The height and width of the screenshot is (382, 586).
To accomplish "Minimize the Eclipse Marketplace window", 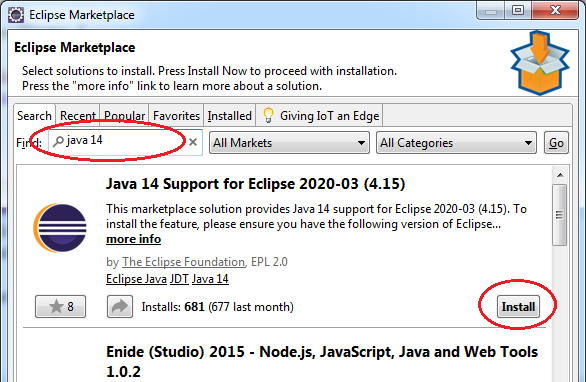I will (x=491, y=11).
